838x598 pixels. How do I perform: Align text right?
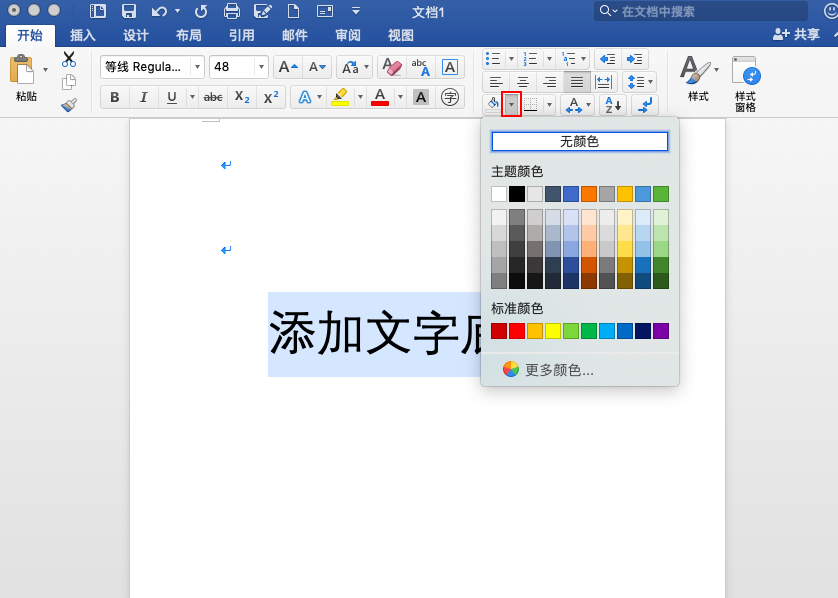pos(549,82)
